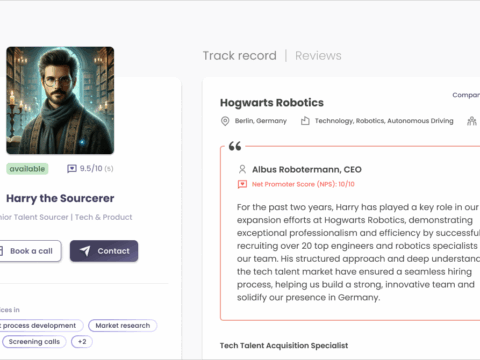Click the team size people icon

[472, 121]
